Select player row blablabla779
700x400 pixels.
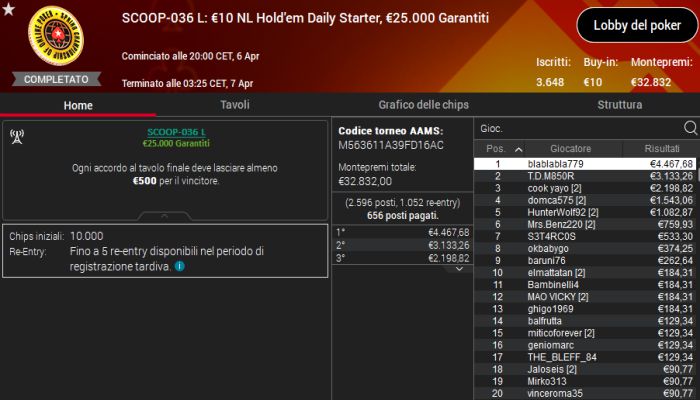[x=585, y=164]
